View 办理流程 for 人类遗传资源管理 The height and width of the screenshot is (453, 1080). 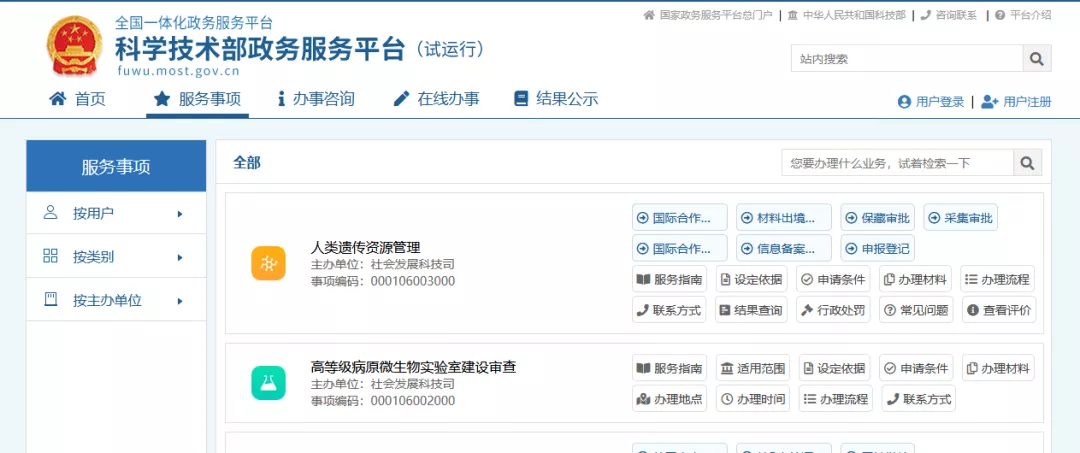click(997, 280)
